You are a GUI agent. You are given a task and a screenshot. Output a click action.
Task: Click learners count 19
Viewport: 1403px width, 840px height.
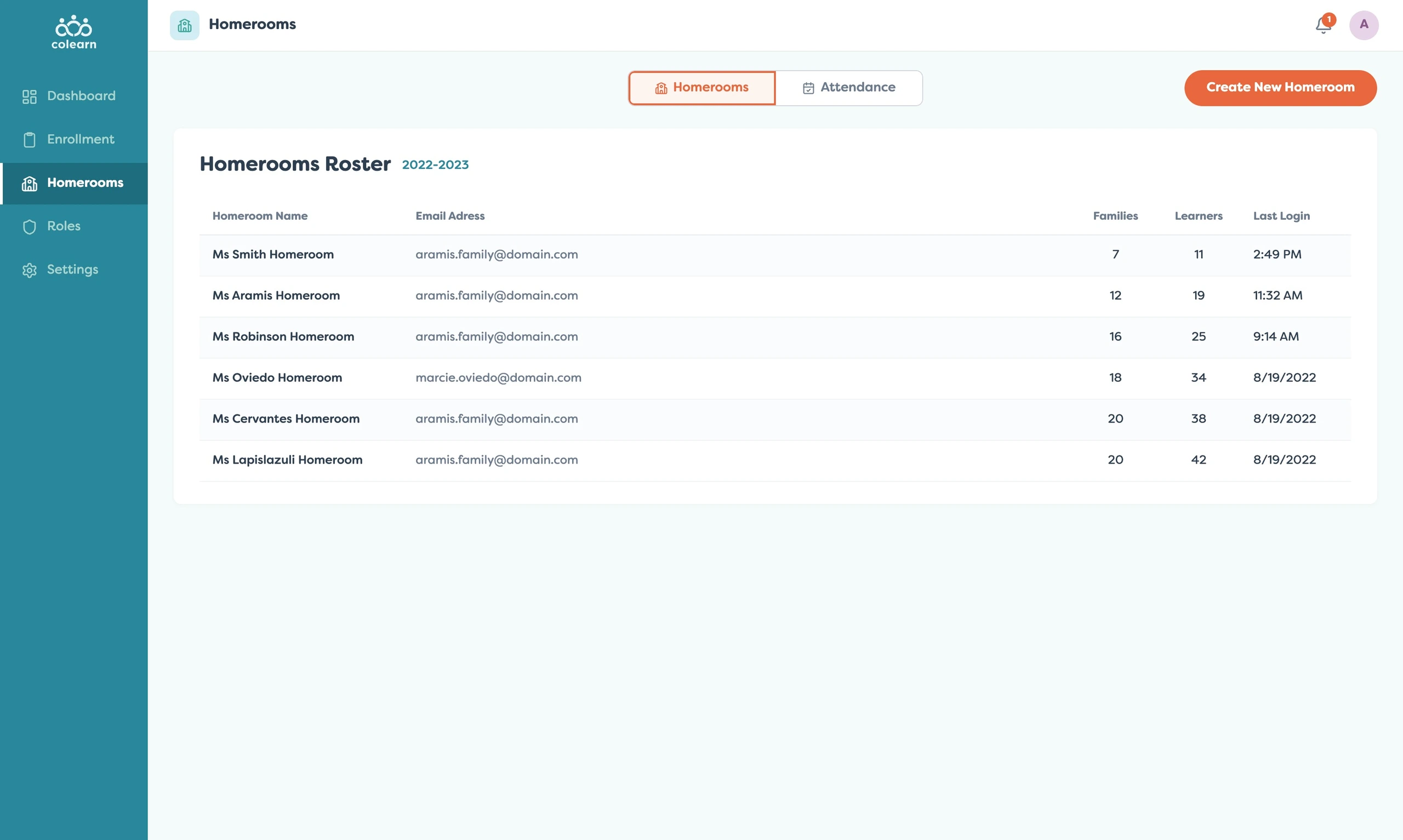click(1198, 295)
